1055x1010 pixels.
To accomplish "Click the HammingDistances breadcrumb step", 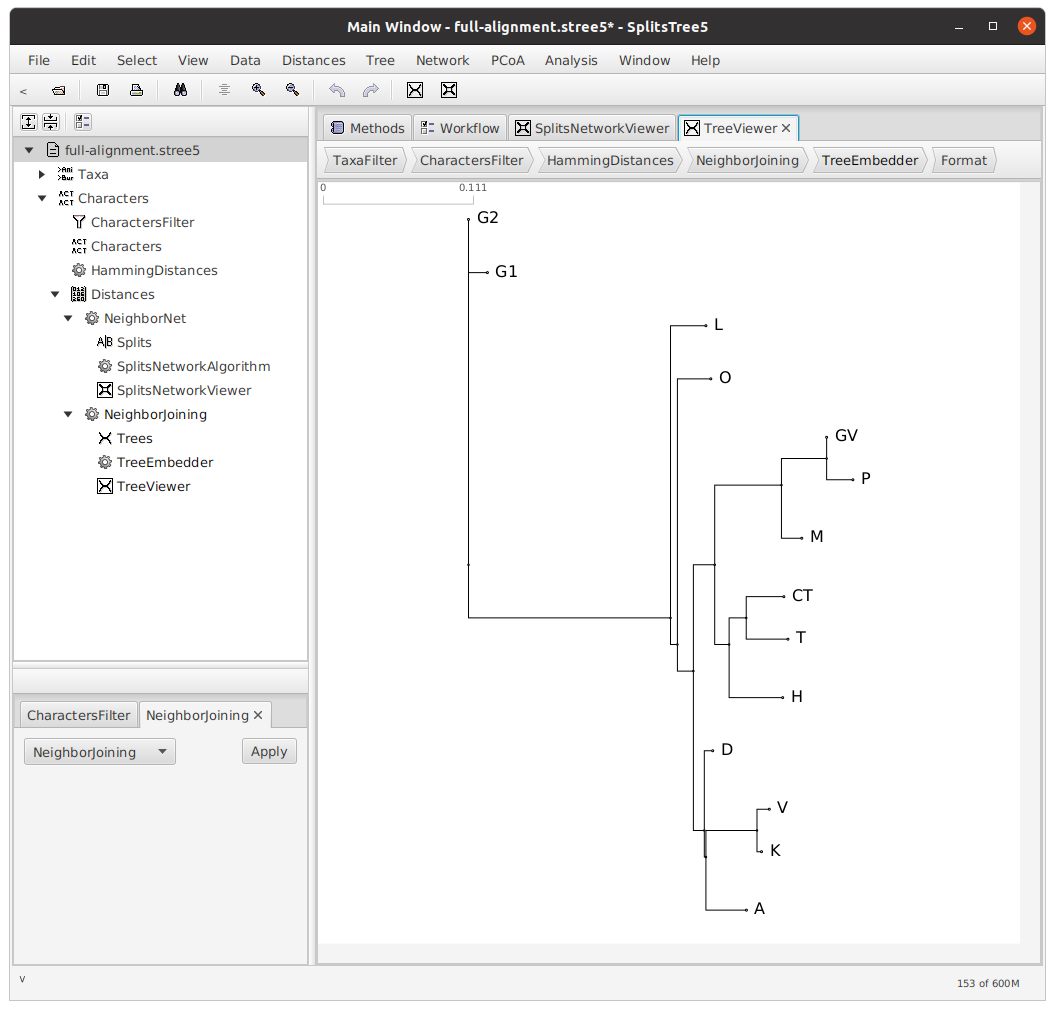I will pos(609,160).
